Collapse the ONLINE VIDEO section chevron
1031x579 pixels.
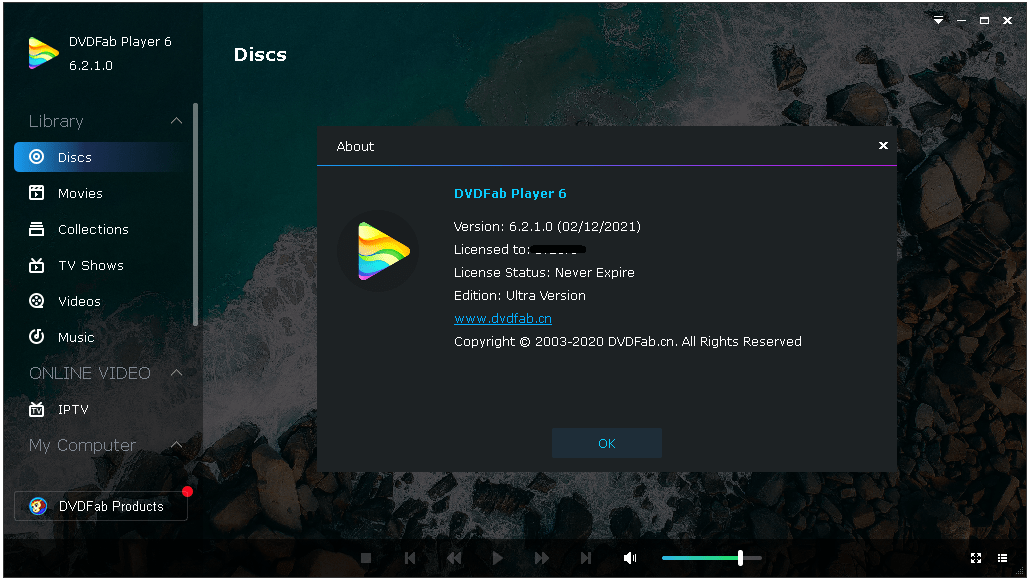point(176,373)
